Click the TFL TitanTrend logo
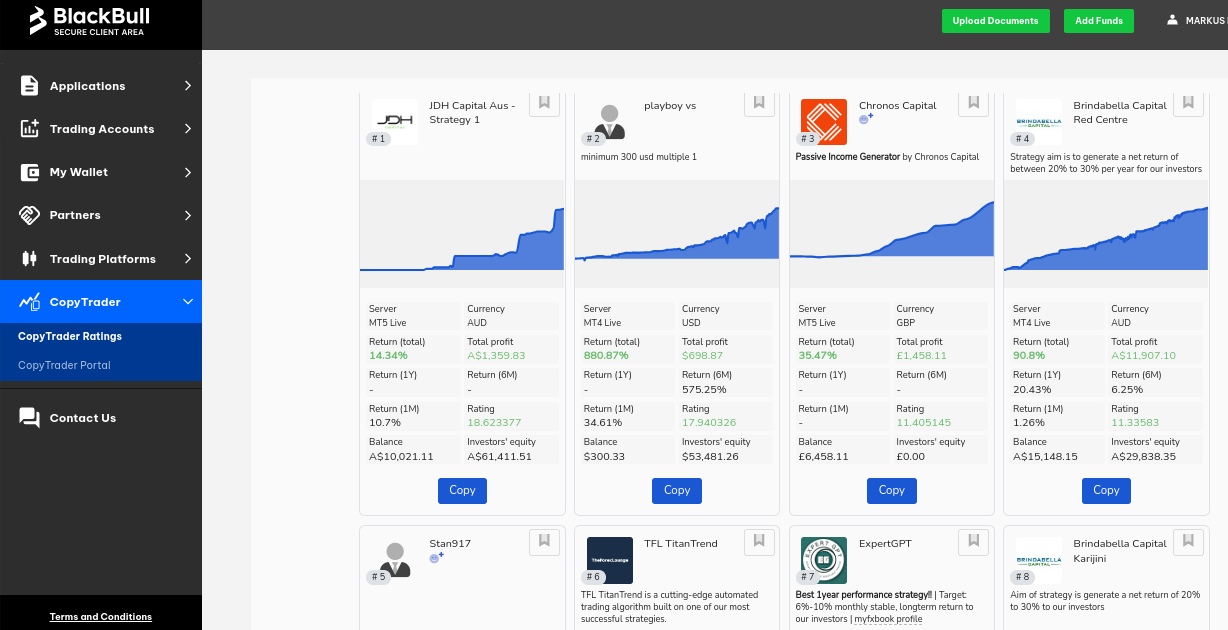 click(610, 560)
